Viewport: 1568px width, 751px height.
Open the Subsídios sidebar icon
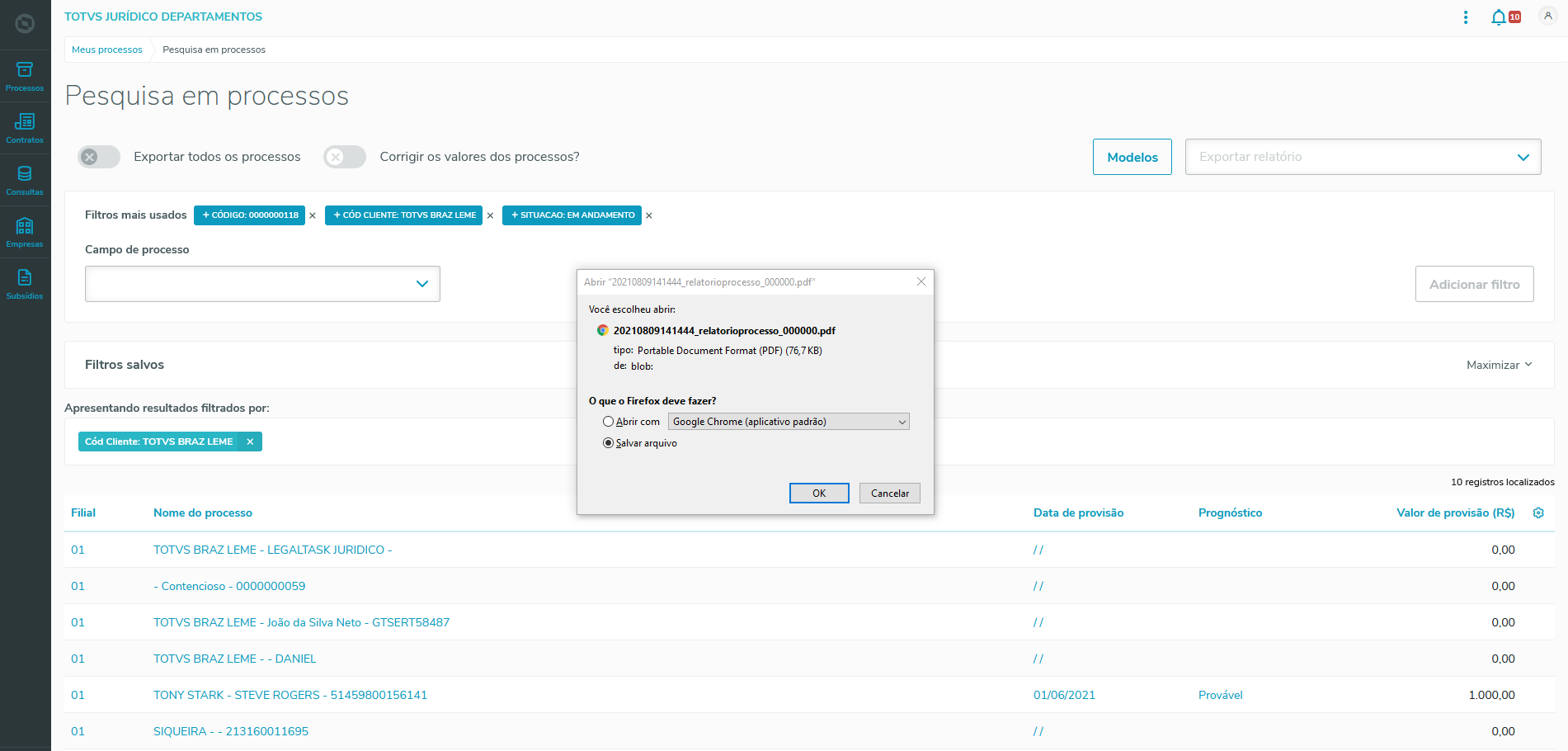pyautogui.click(x=25, y=284)
